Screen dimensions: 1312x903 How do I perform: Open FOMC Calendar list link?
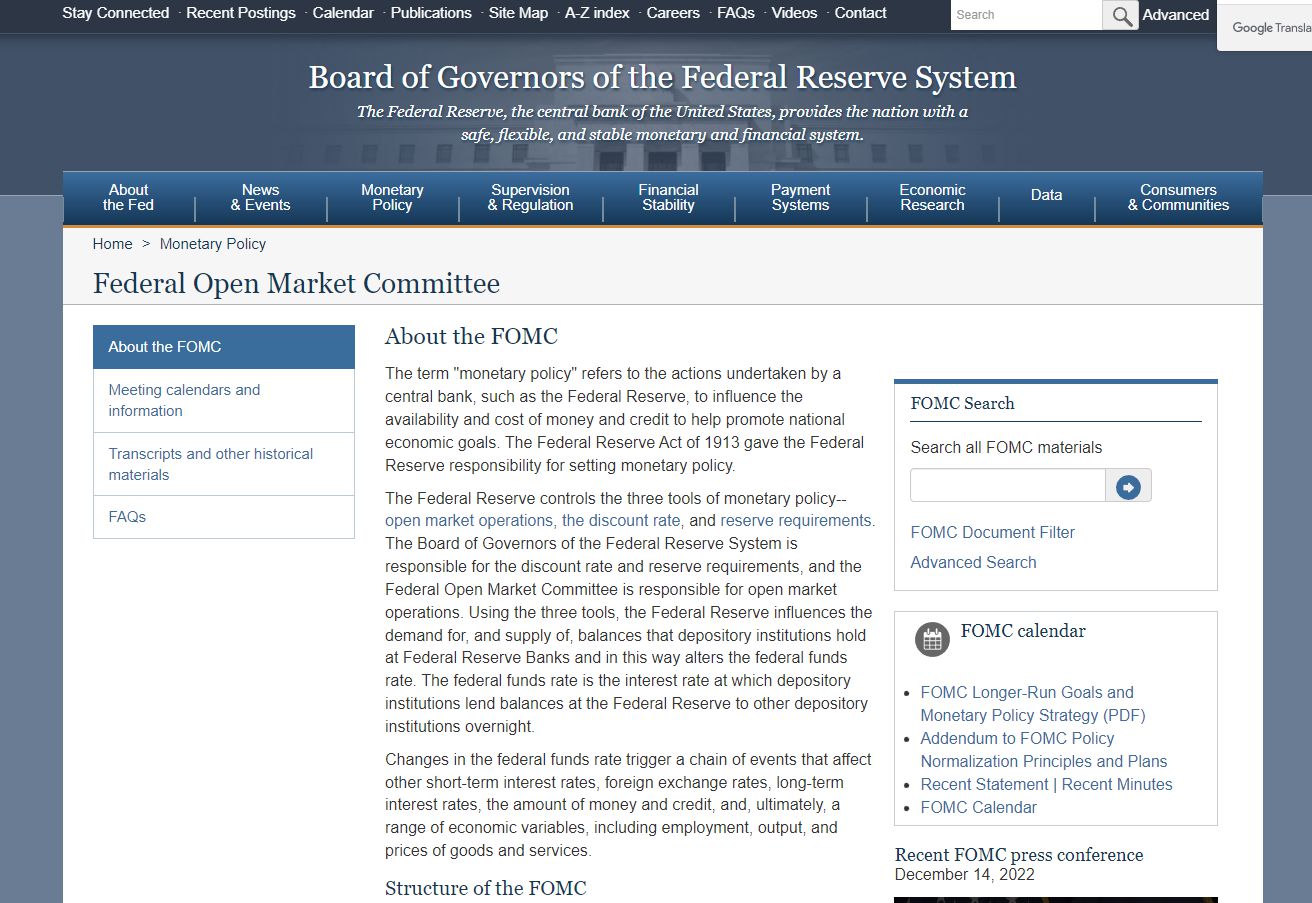pos(978,808)
